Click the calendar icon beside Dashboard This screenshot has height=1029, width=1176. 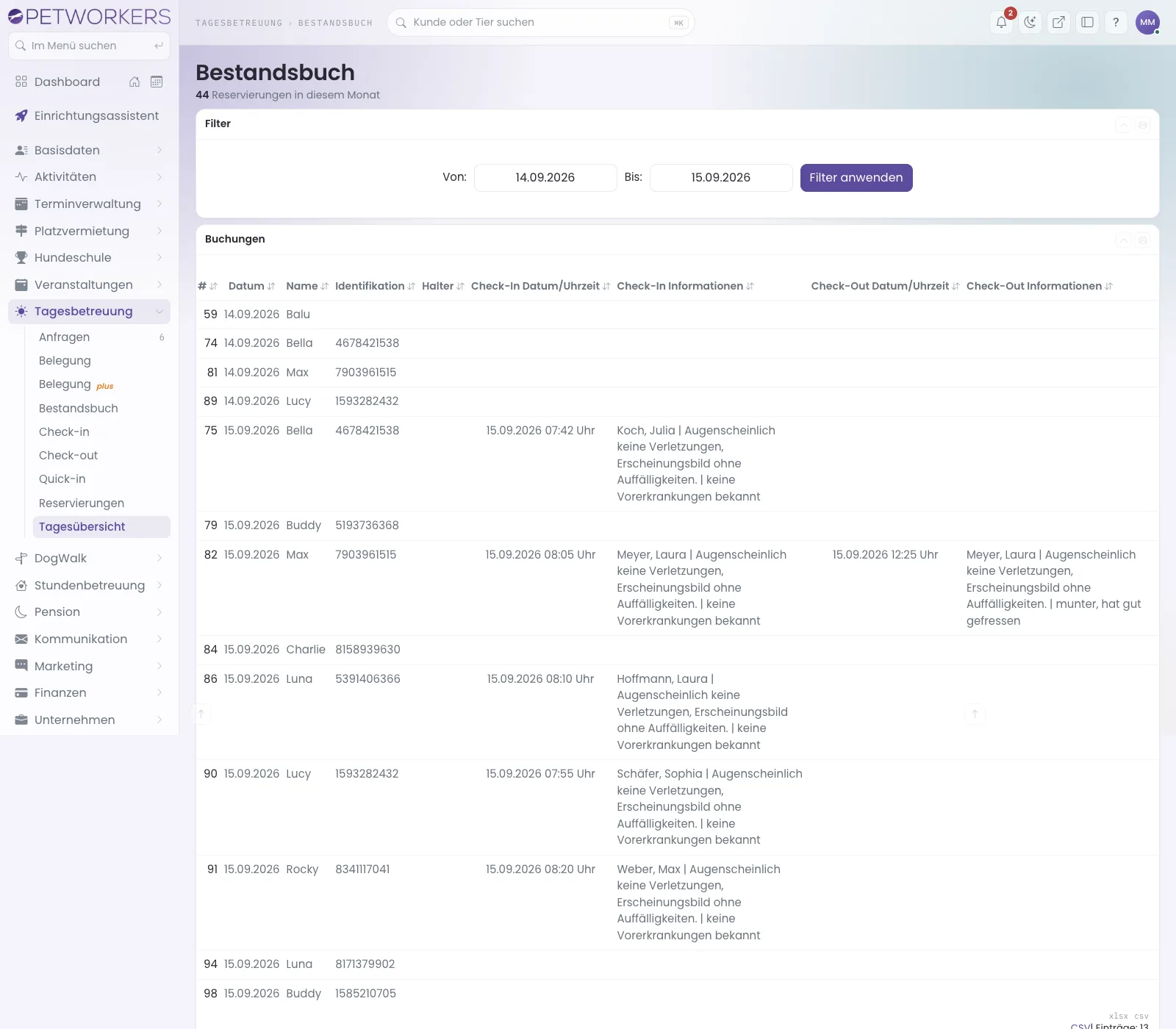tap(157, 82)
